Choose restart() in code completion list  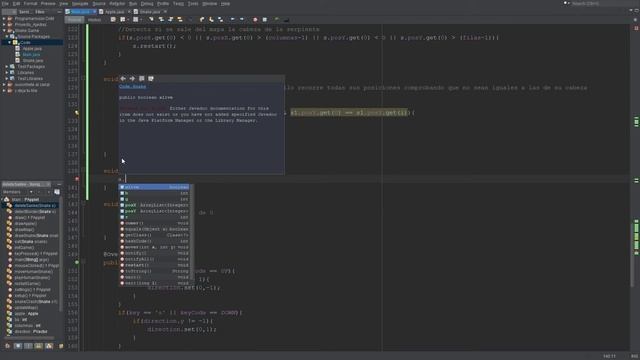click(154, 265)
